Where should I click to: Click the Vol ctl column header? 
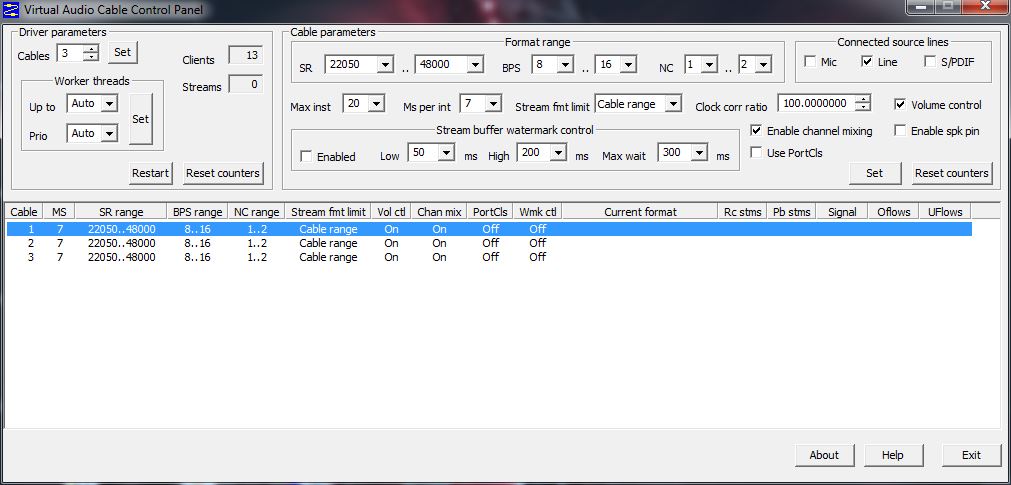pos(391,212)
